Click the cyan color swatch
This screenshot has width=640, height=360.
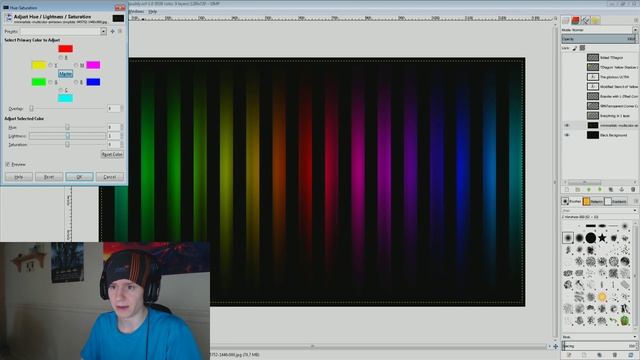pyautogui.click(x=65, y=98)
